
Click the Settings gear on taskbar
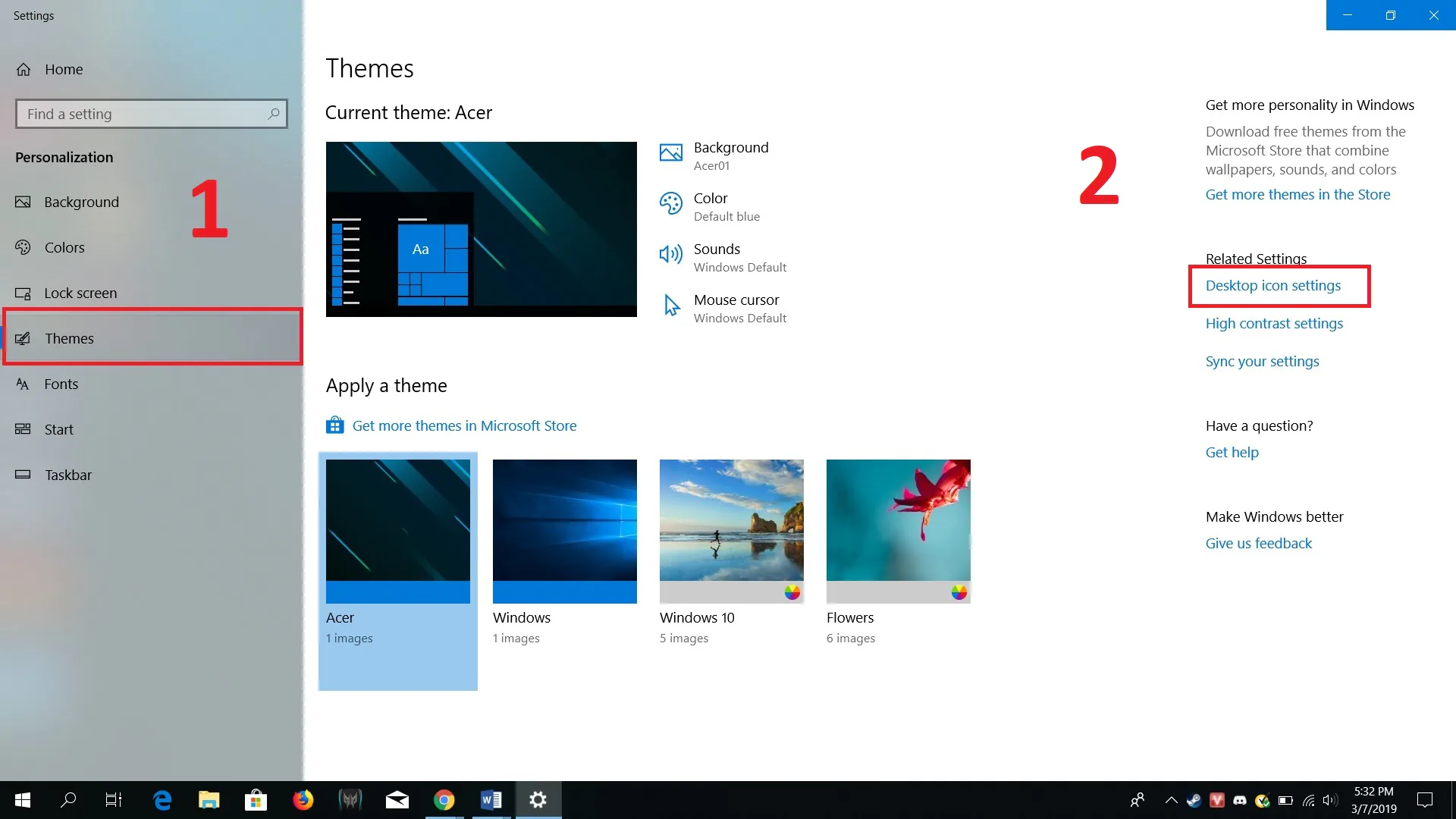coord(538,800)
